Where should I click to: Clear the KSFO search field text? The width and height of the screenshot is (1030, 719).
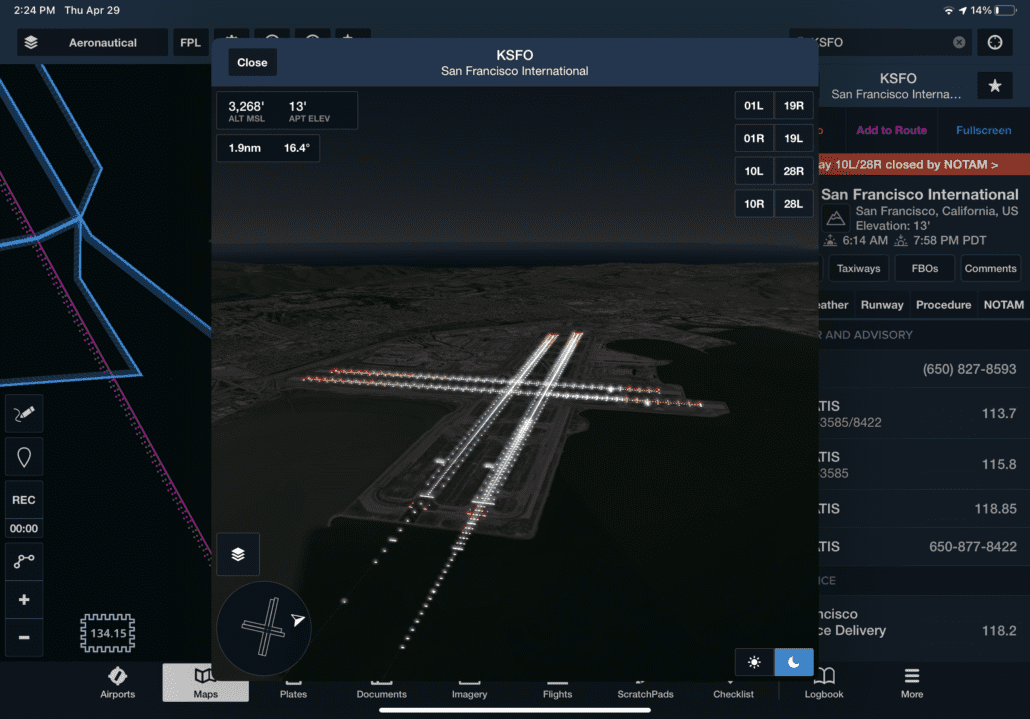coord(959,42)
